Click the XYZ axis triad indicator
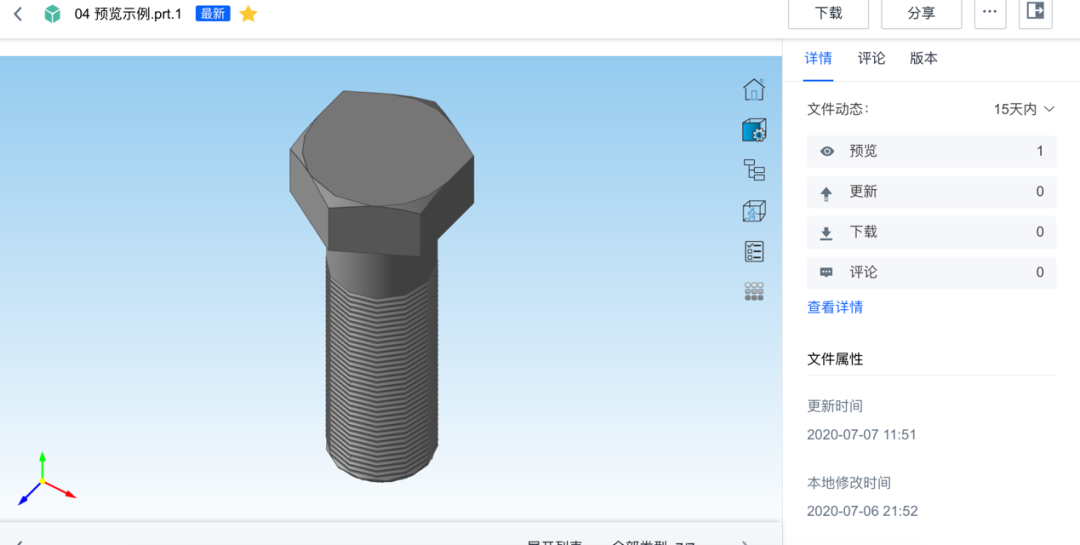 coord(45,479)
